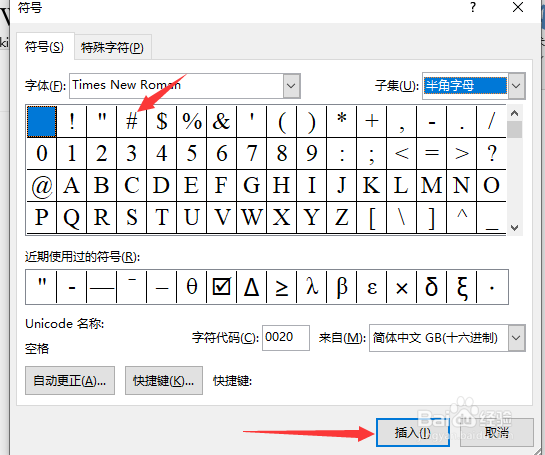Image resolution: width=545 pixels, height=455 pixels.
Task: Open the font (字体) dropdown arrow
Action: 291,86
